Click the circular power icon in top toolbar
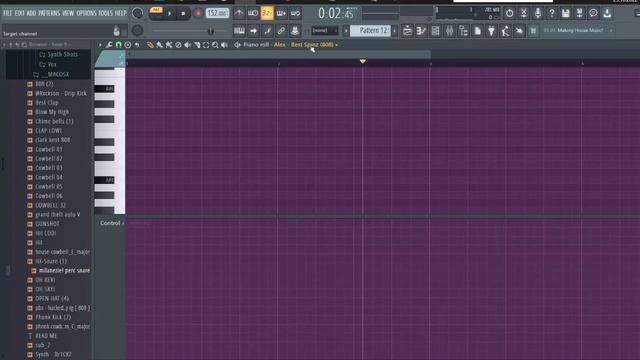 click(x=509, y=13)
